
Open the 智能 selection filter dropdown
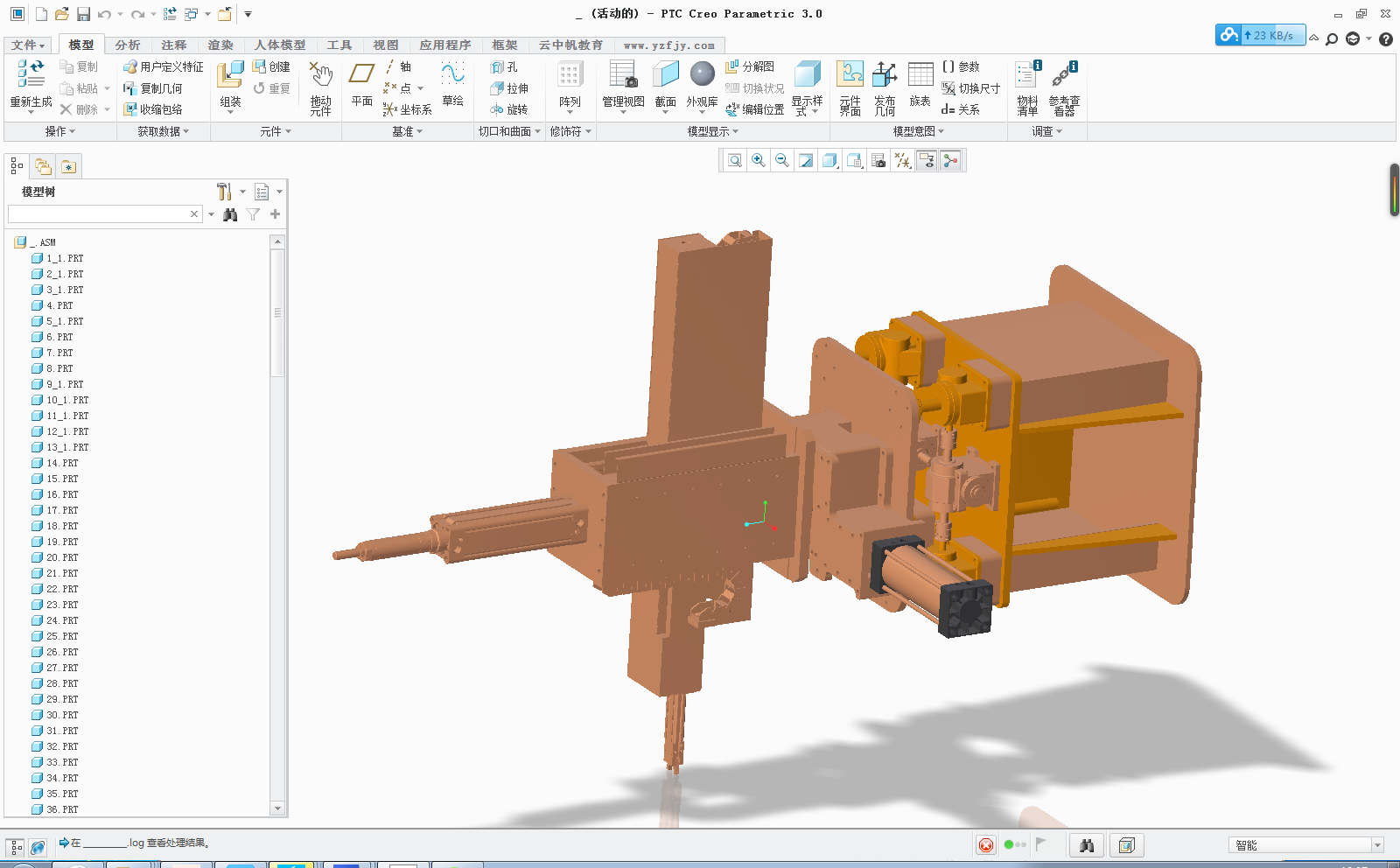(1376, 845)
